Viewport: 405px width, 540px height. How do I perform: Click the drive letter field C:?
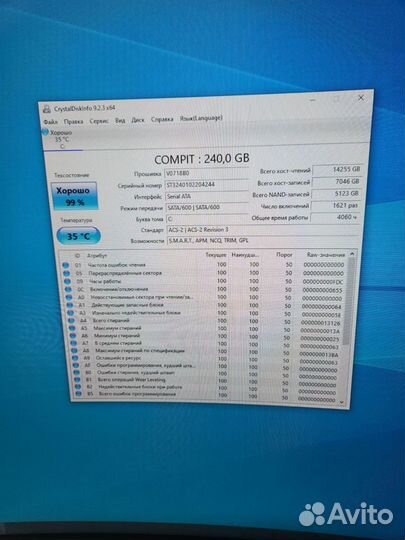tap(207, 219)
